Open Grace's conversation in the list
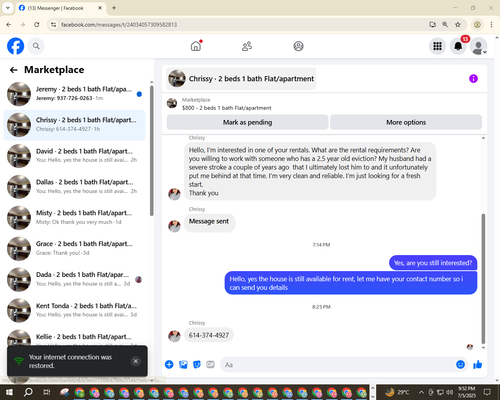Screen dimensions: 500x400 pyautogui.click(x=75, y=248)
